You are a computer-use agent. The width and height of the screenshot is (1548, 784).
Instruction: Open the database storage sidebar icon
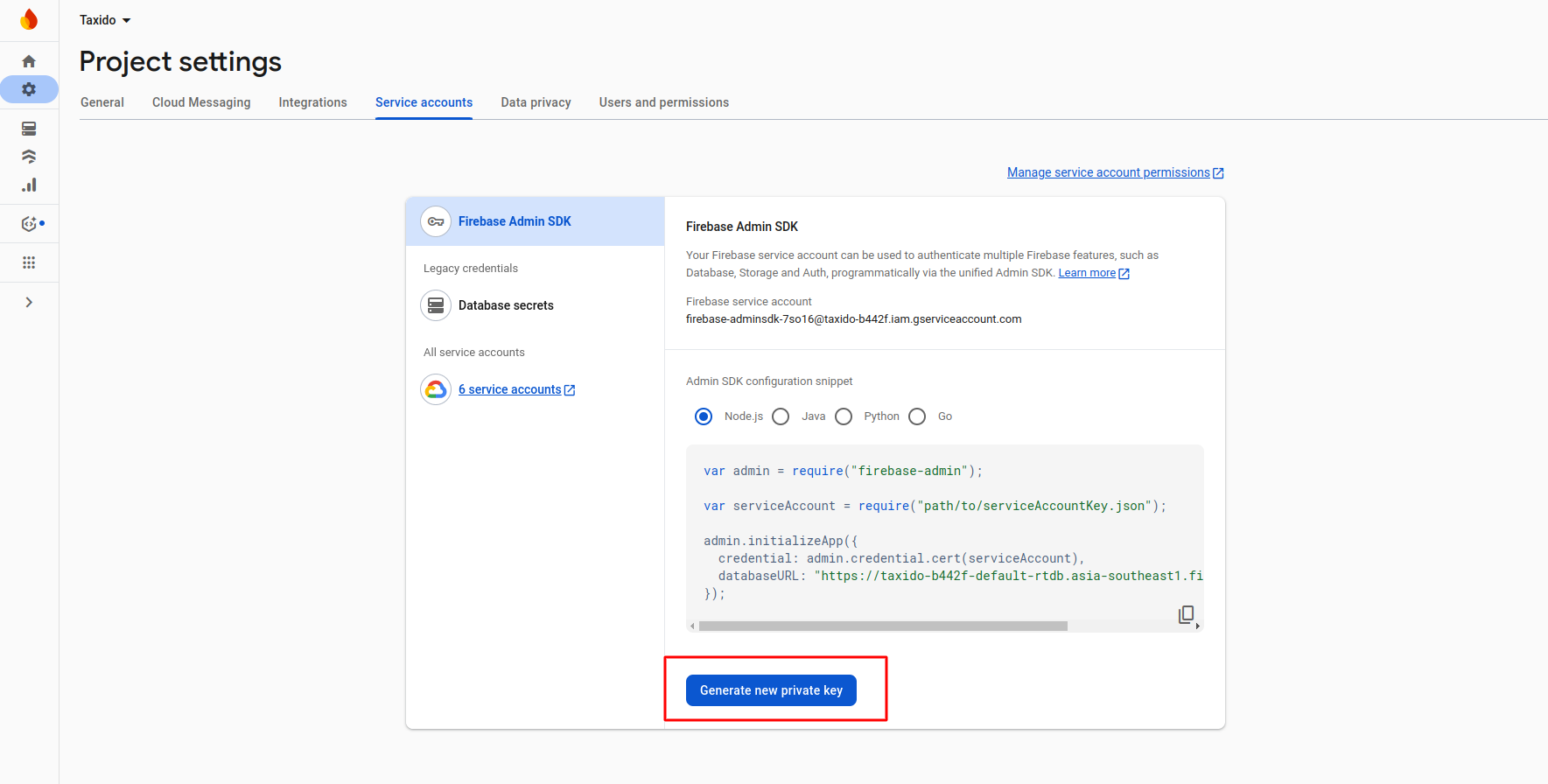click(x=29, y=129)
